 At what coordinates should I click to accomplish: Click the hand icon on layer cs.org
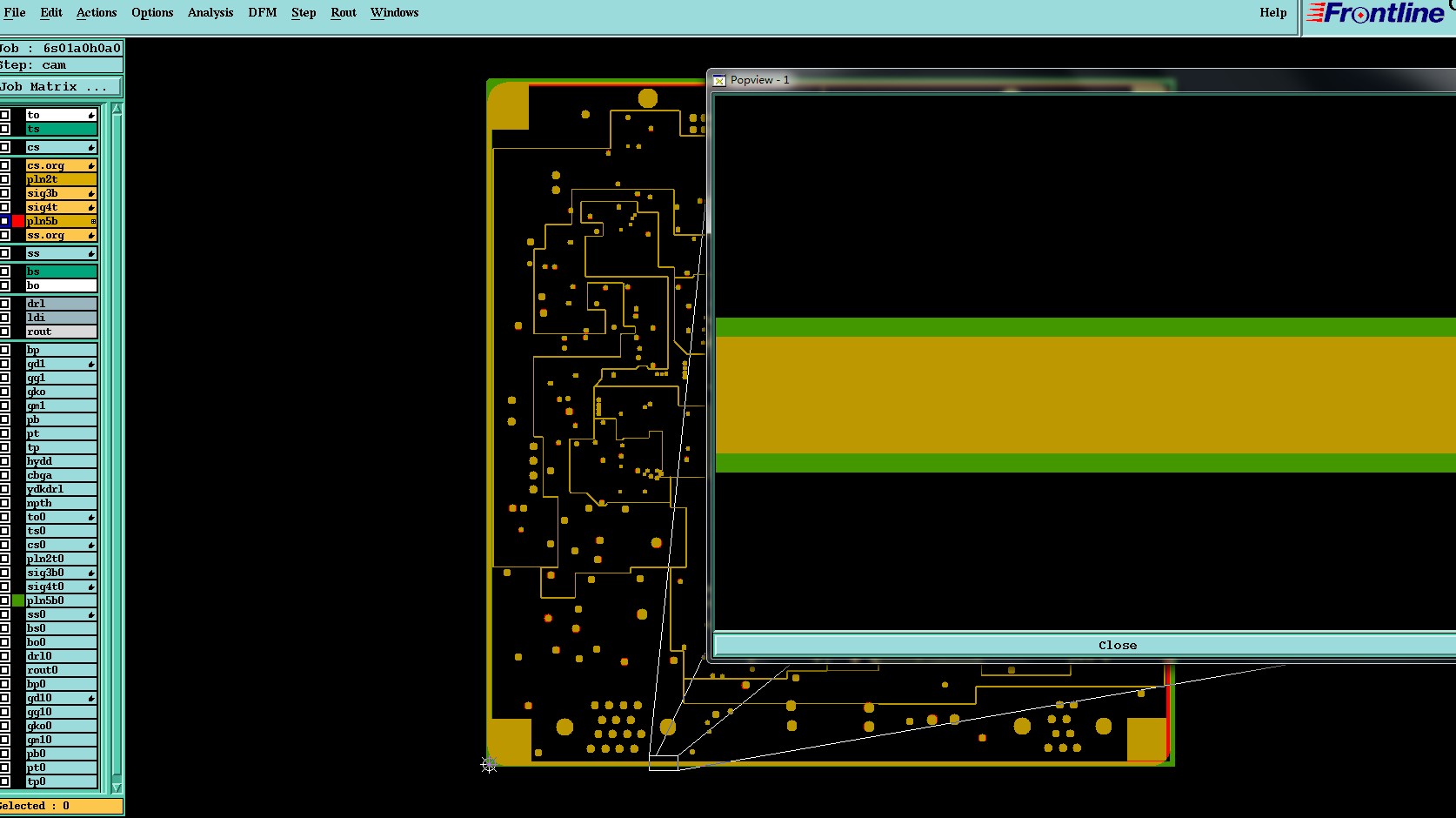click(x=91, y=165)
